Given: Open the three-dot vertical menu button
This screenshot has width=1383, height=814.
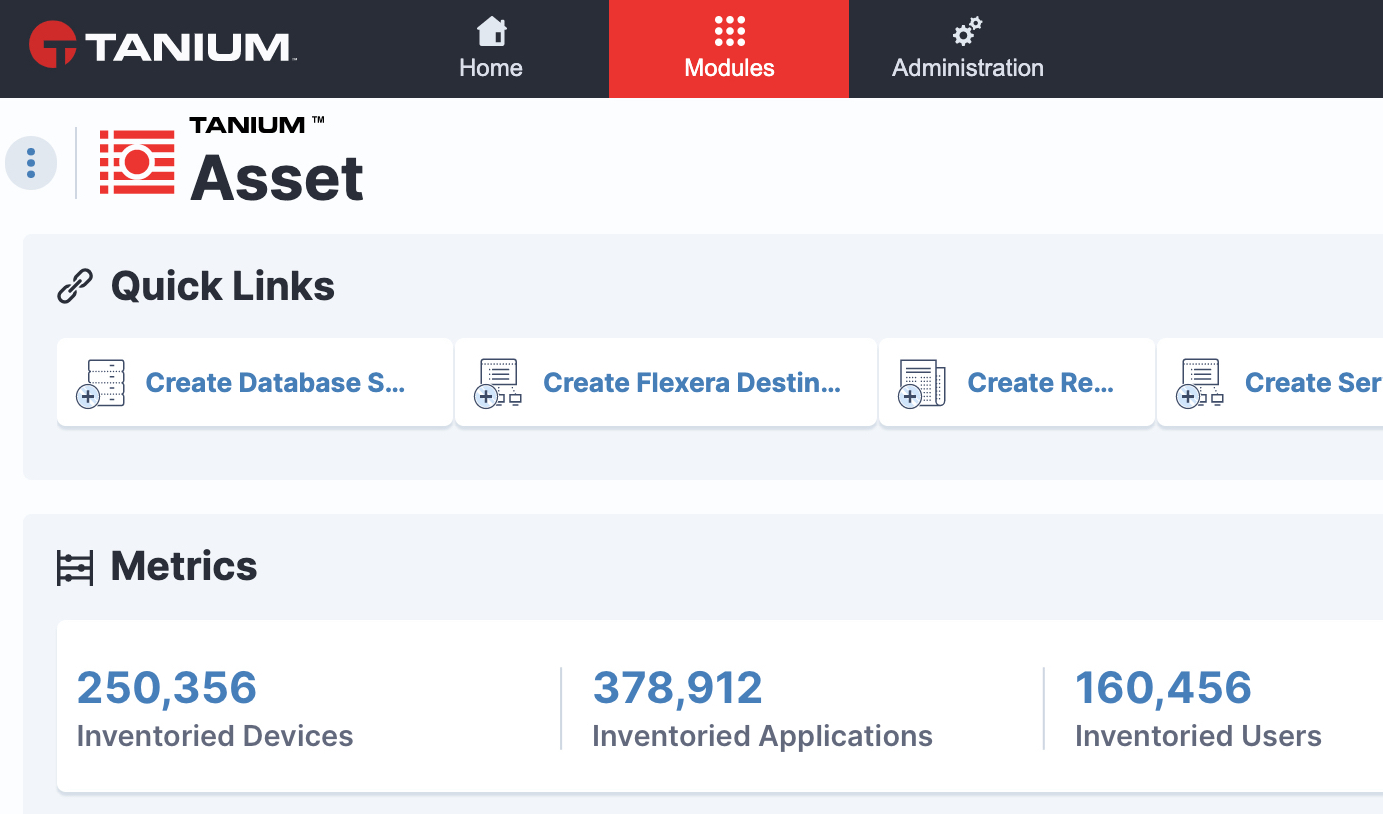Looking at the screenshot, I should click(x=31, y=163).
